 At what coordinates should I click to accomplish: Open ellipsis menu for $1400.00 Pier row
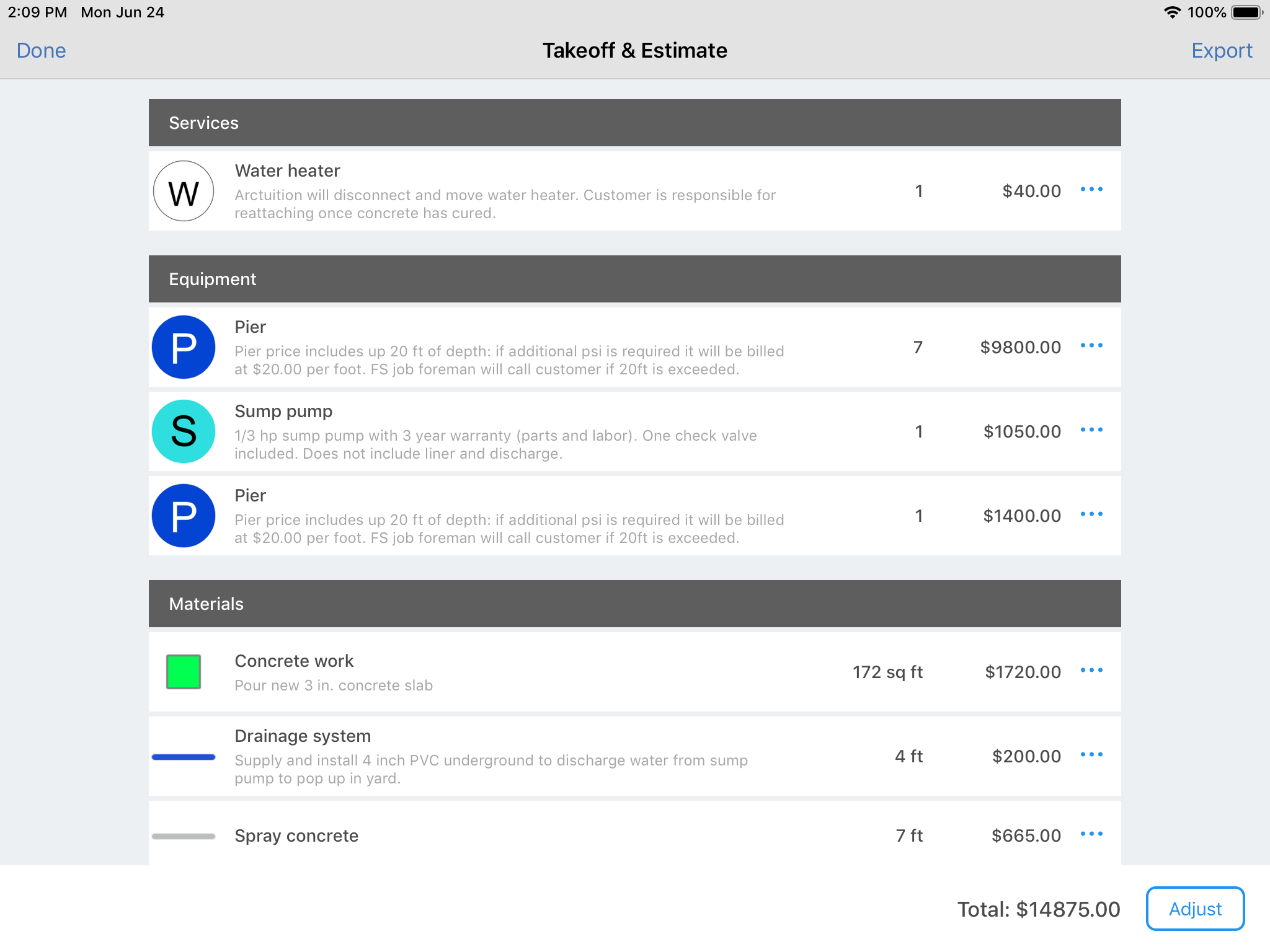coord(1091,514)
